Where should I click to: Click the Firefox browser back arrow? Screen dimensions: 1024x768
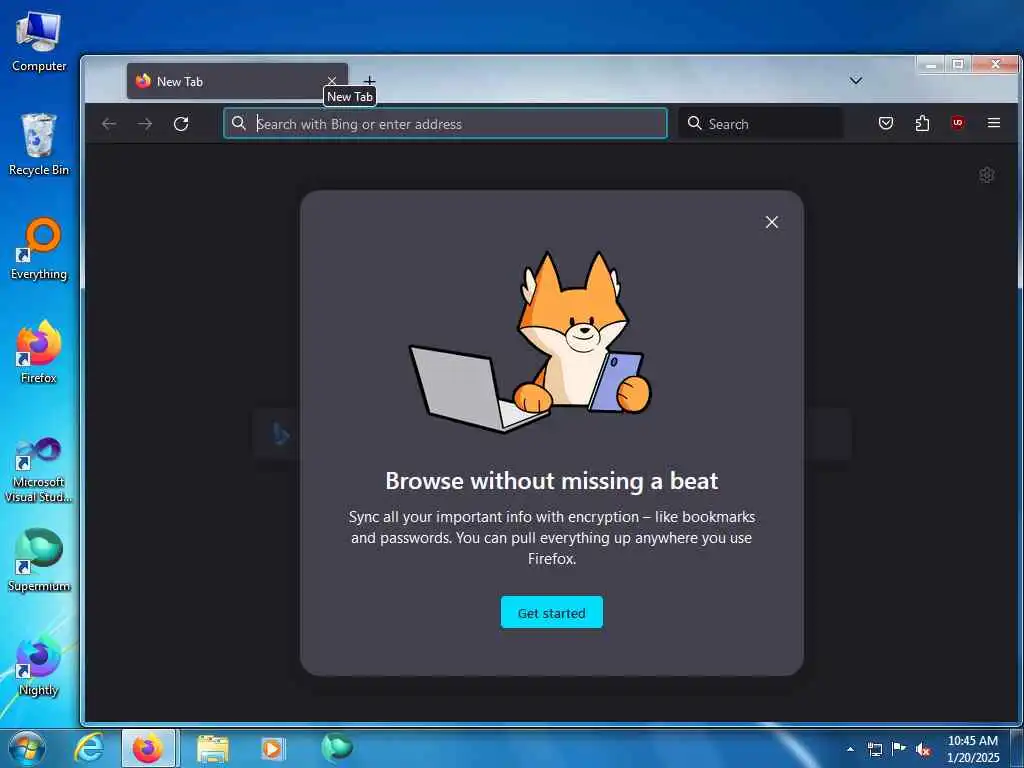109,123
